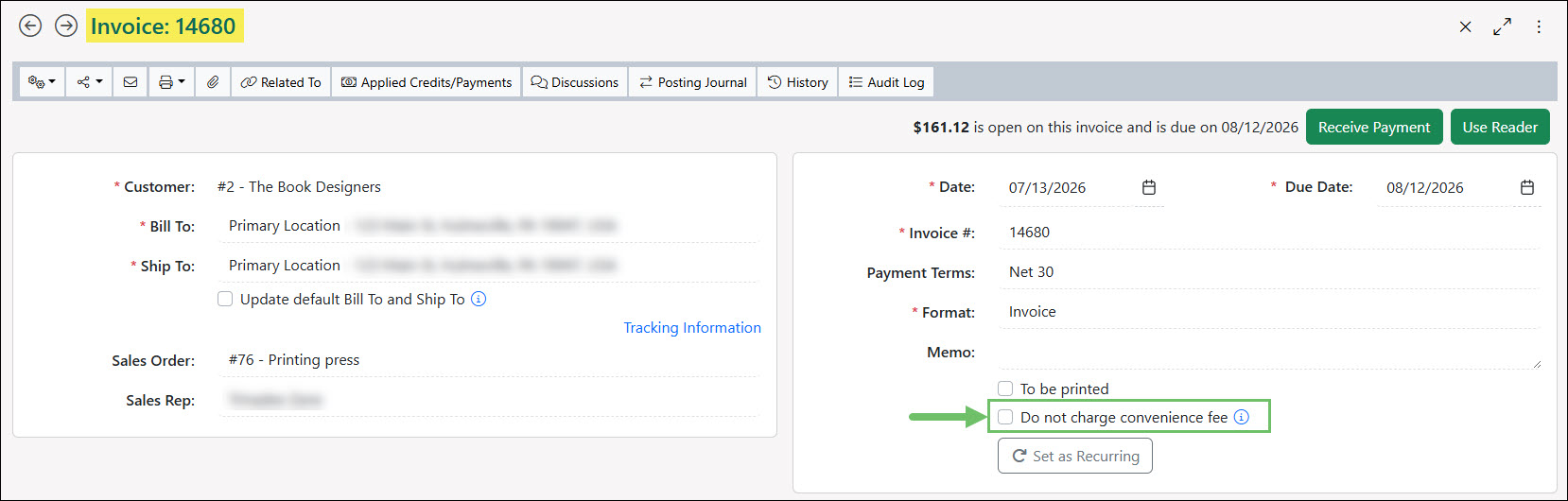Screen dimensions: 1568x501
Task: Open the vertical three-dot more menu
Action: [x=1539, y=26]
